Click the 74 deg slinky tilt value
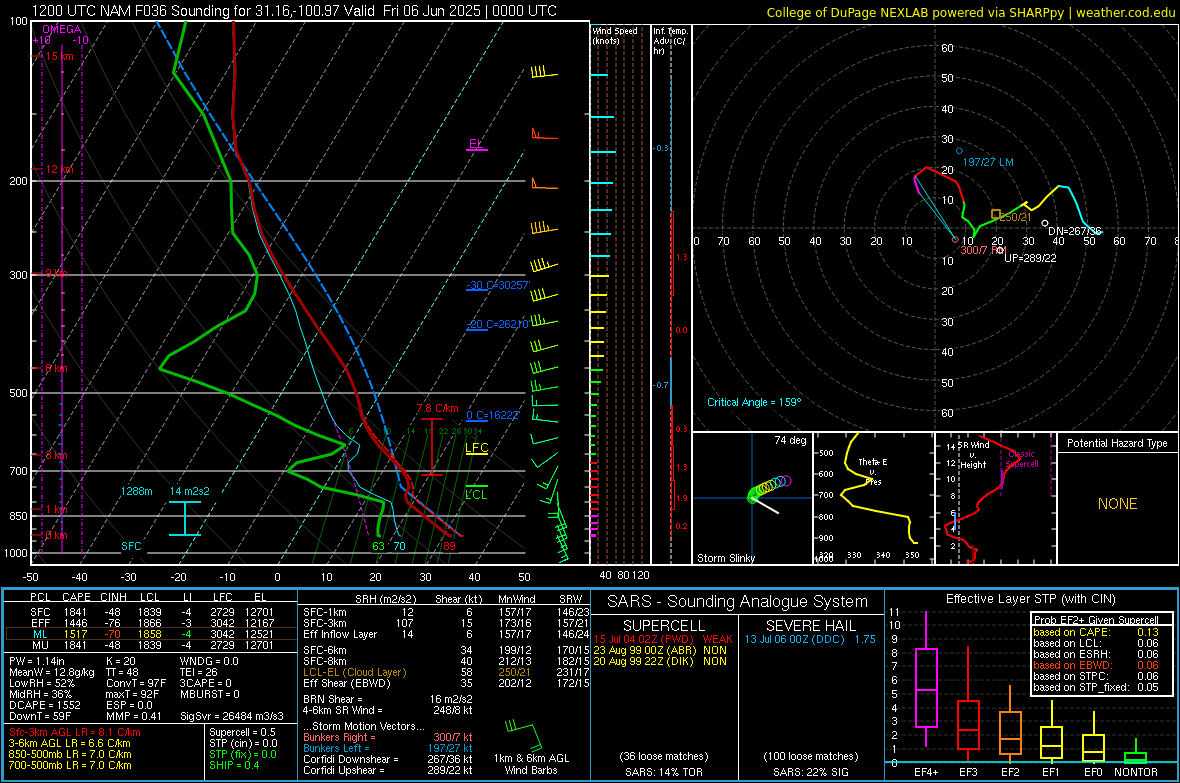Viewport: 1180px width, 783px height. [x=790, y=440]
